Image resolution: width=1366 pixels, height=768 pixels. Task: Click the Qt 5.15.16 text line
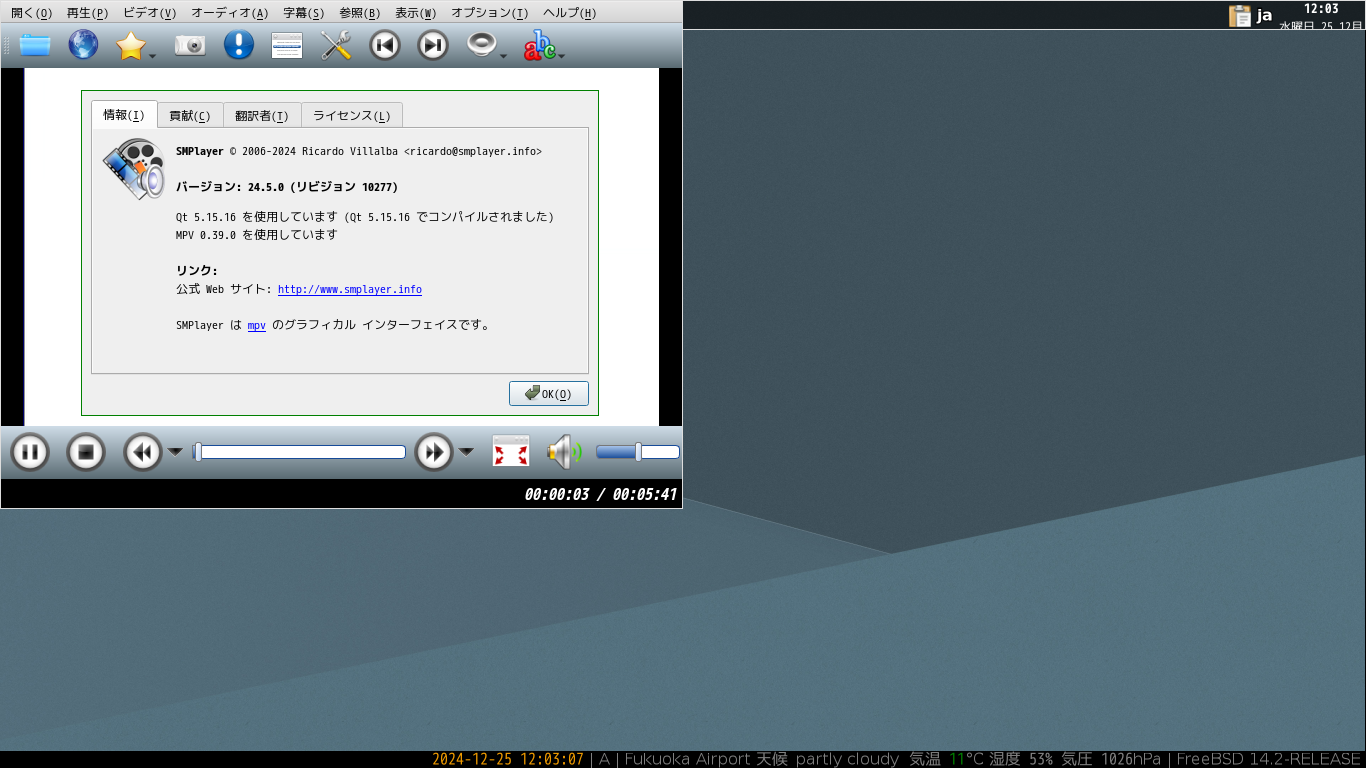pos(365,217)
